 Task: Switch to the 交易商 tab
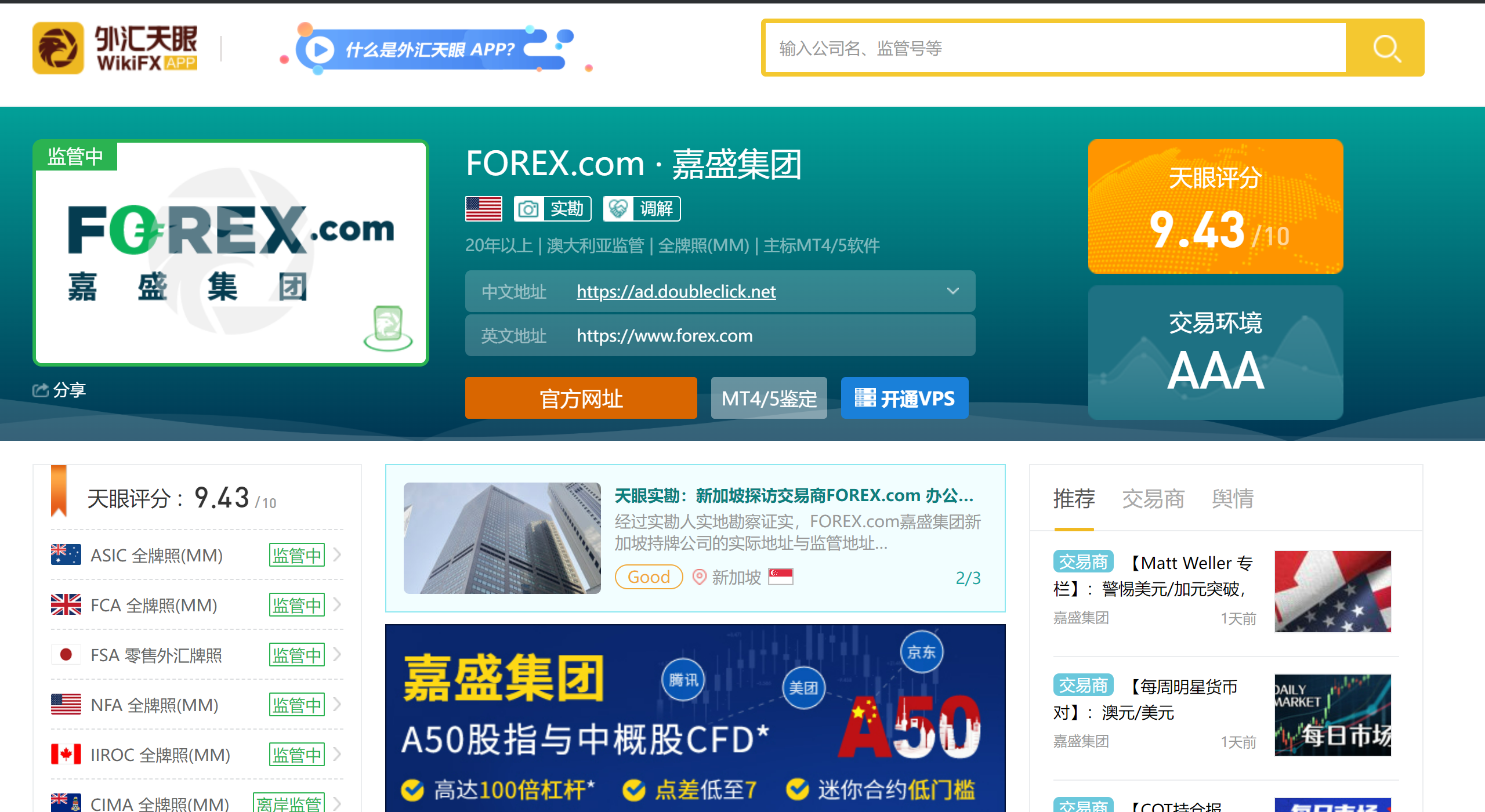pos(1153,499)
